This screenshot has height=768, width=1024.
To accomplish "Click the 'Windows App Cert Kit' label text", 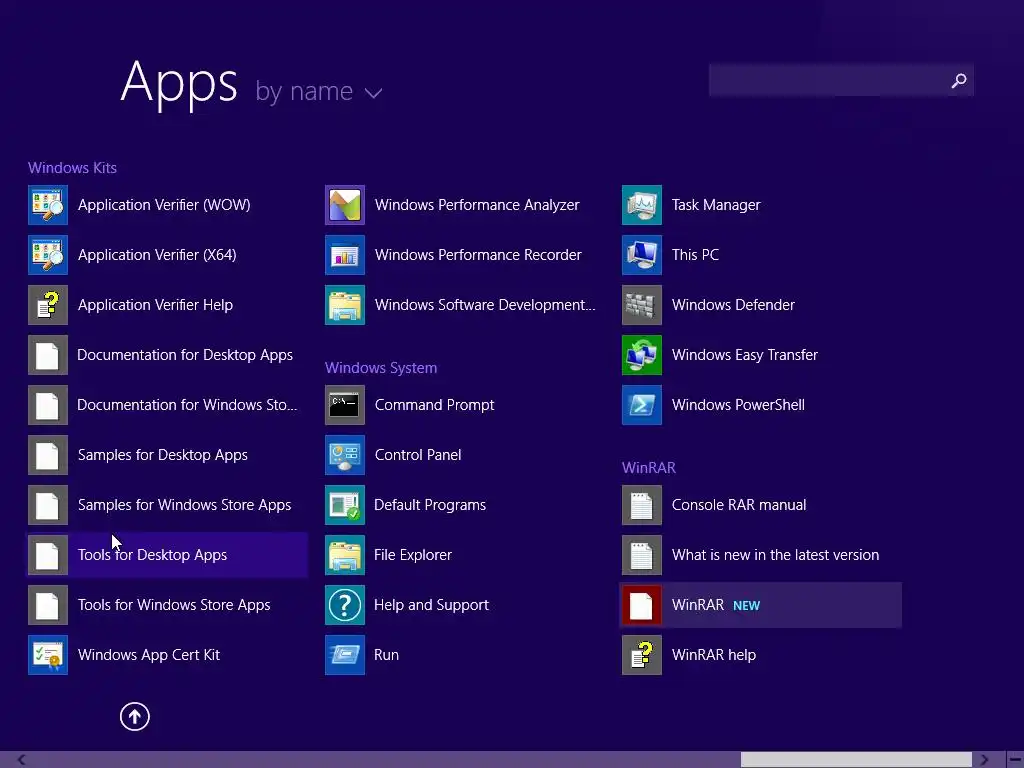I will [x=148, y=655].
